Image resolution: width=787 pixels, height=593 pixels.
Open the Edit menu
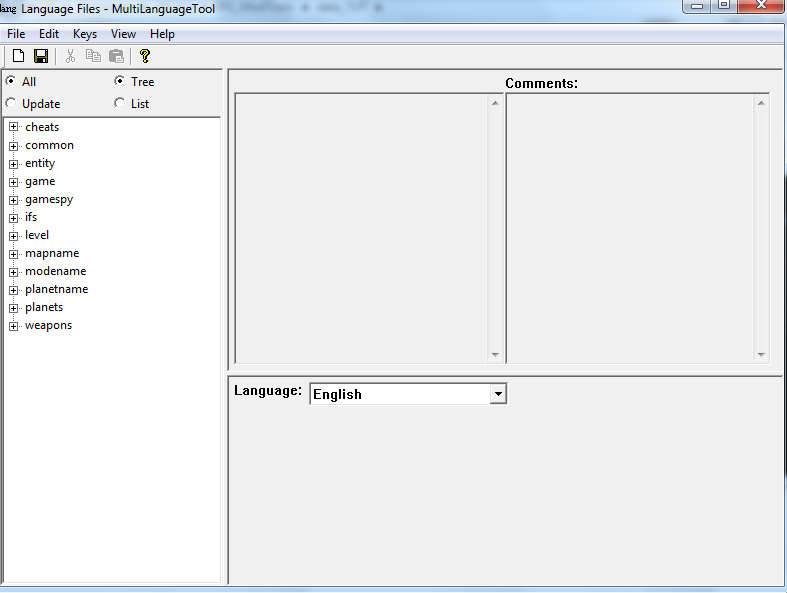tap(49, 34)
